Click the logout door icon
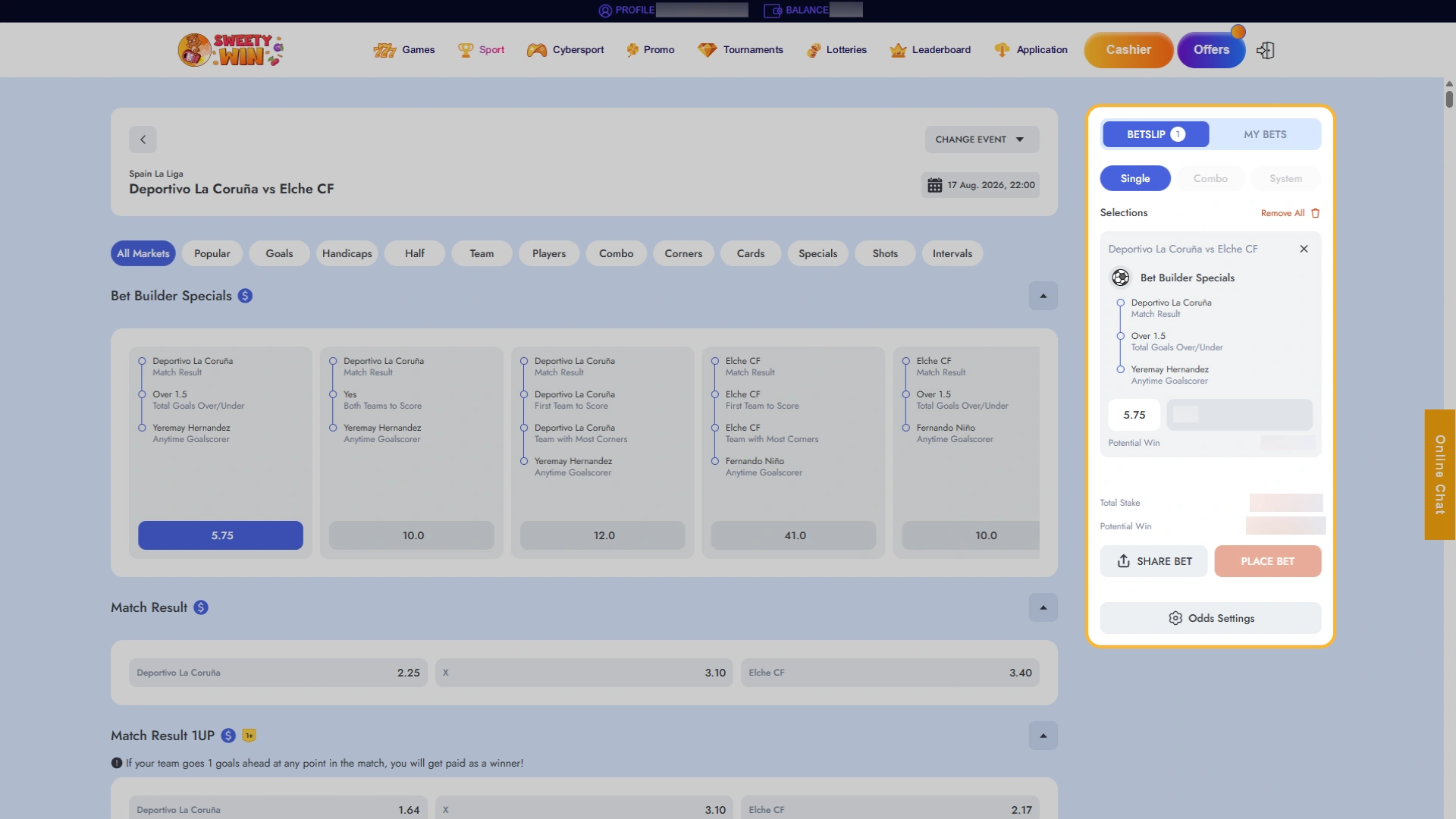This screenshot has width=1456, height=819. point(1265,50)
